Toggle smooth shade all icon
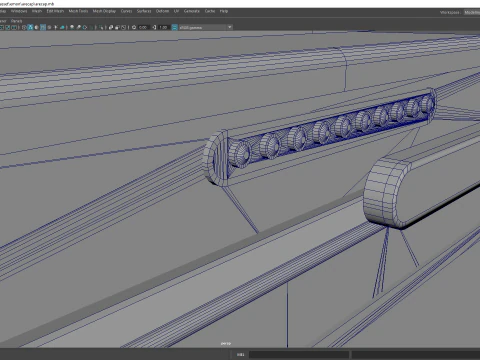 pyautogui.click(x=30, y=27)
